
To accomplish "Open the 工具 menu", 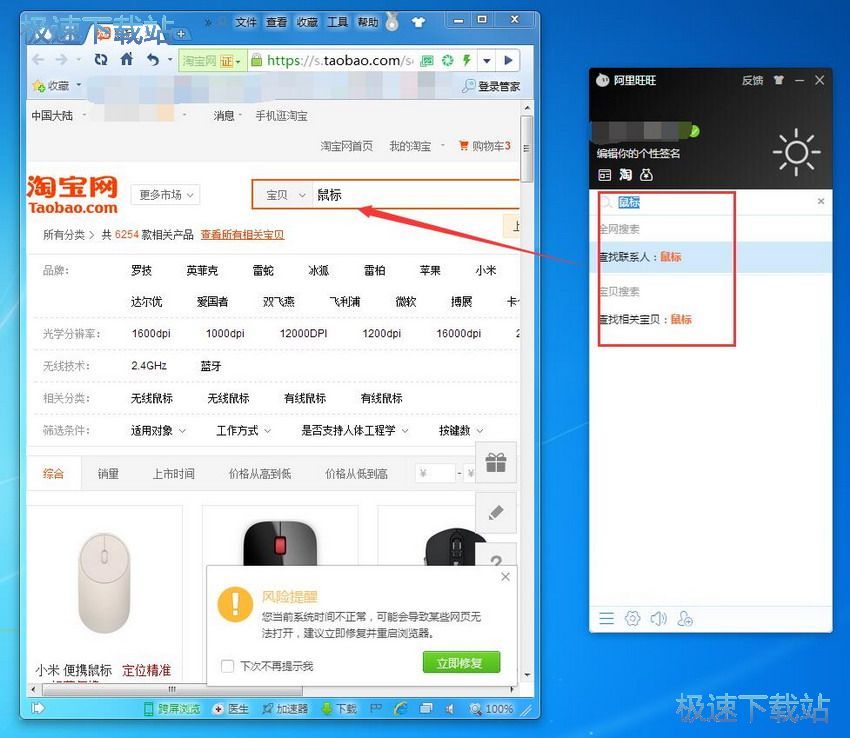I will click(x=337, y=22).
